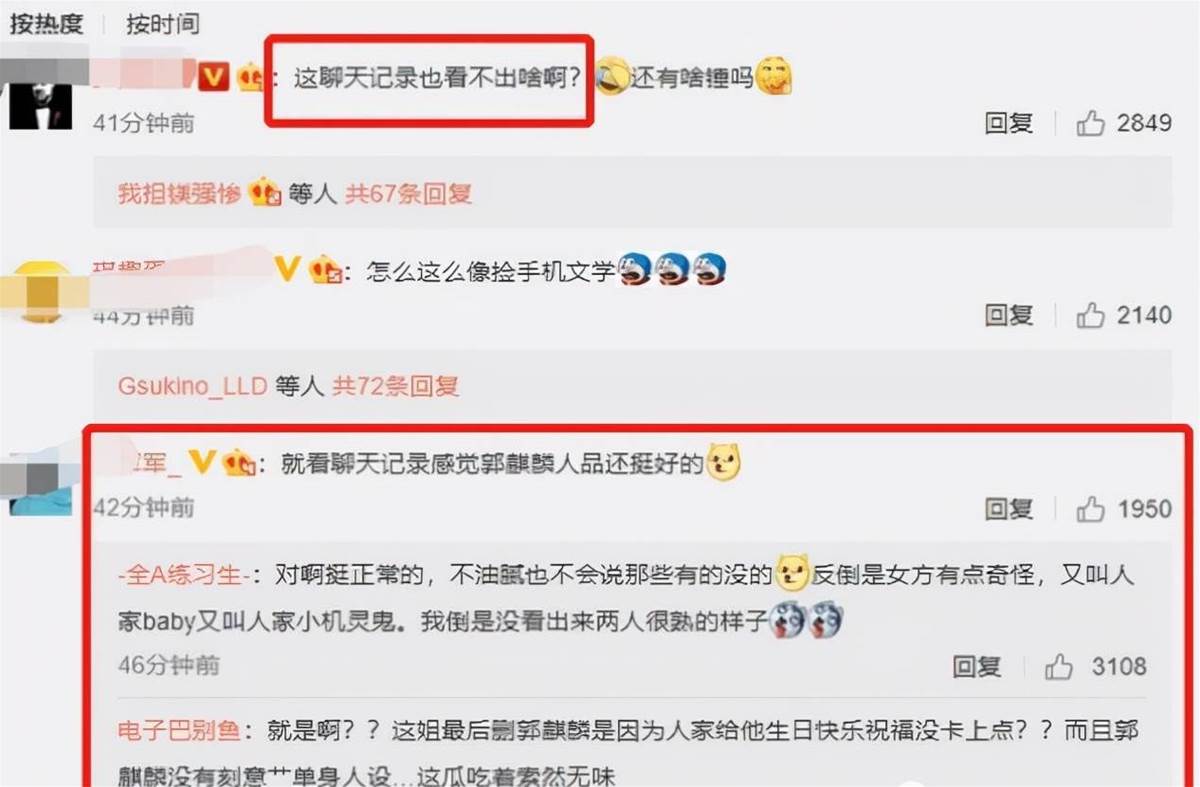This screenshot has height=787, width=1200.
Task: Open 电子巴别鱼 user profile link
Action: tap(179, 731)
